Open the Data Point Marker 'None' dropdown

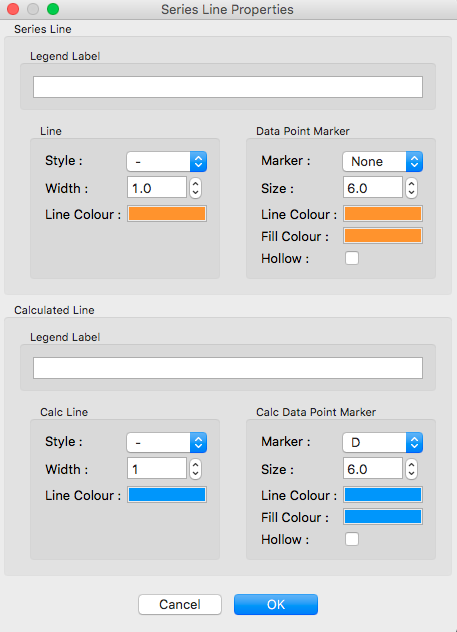pyautogui.click(x=382, y=162)
